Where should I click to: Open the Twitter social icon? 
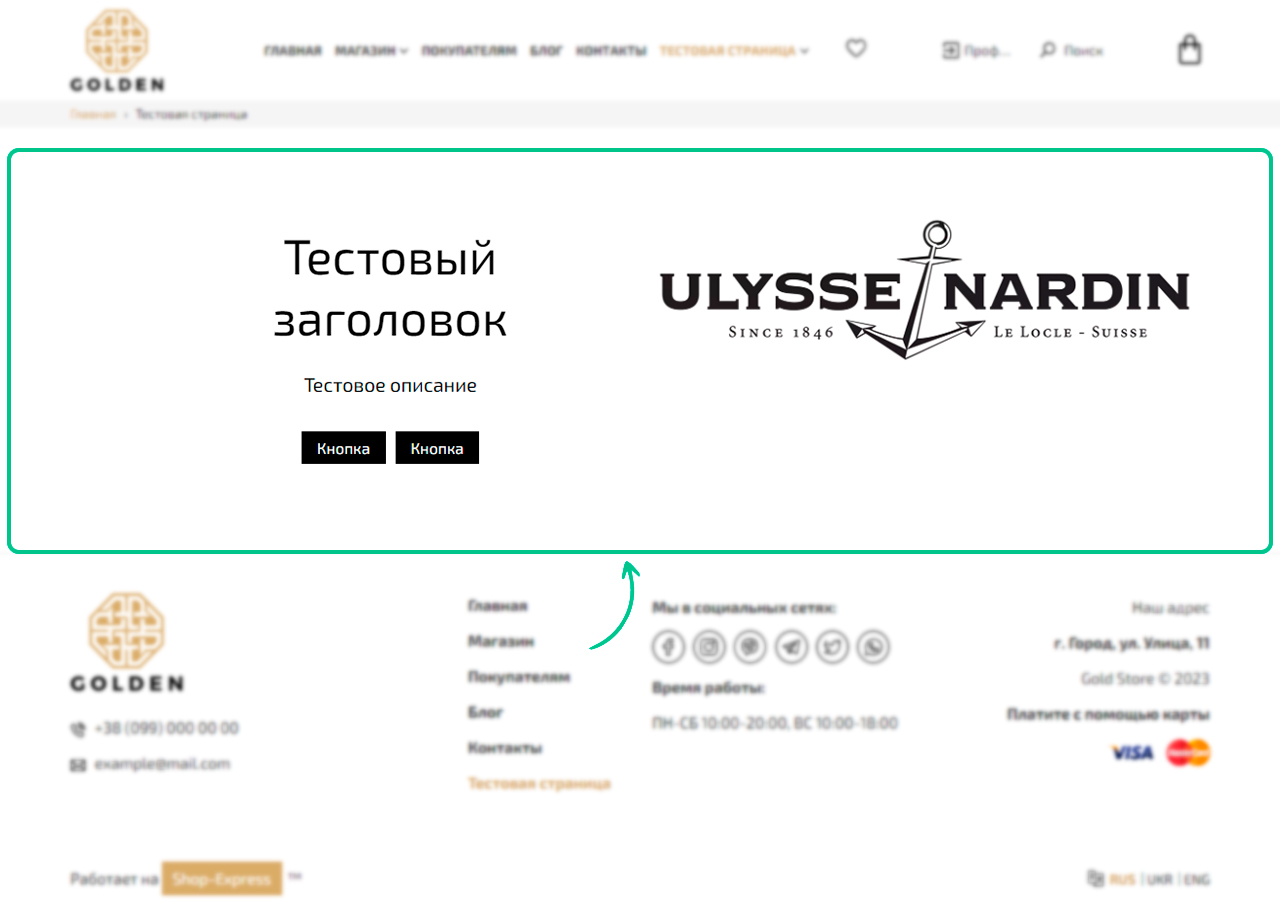click(x=832, y=648)
